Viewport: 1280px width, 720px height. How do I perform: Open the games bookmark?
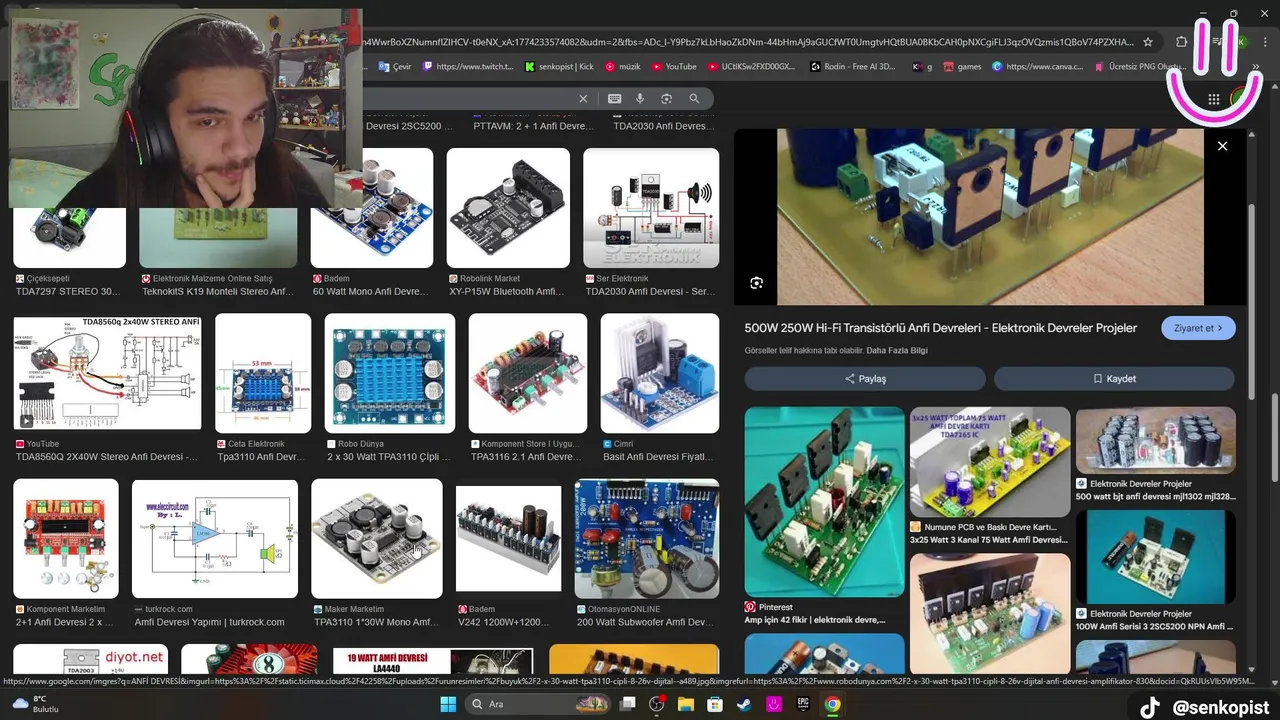pyautogui.click(x=962, y=67)
